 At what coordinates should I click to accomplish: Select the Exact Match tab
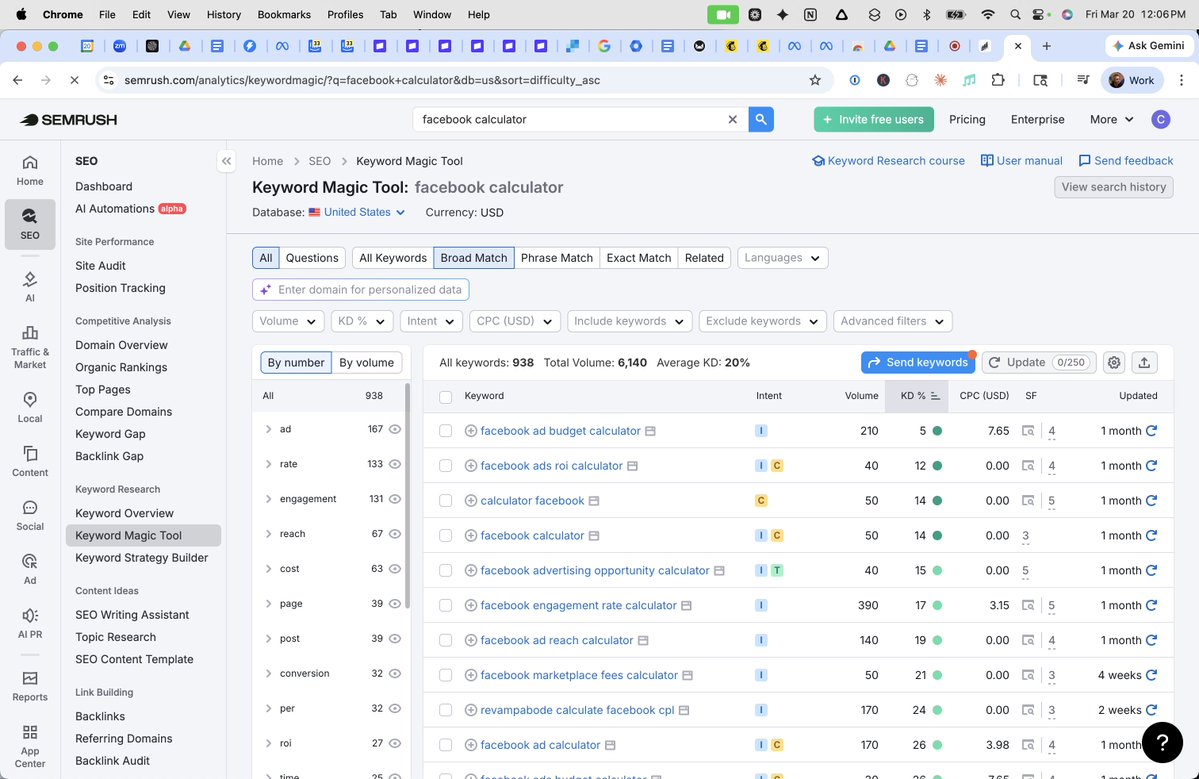pyautogui.click(x=638, y=258)
